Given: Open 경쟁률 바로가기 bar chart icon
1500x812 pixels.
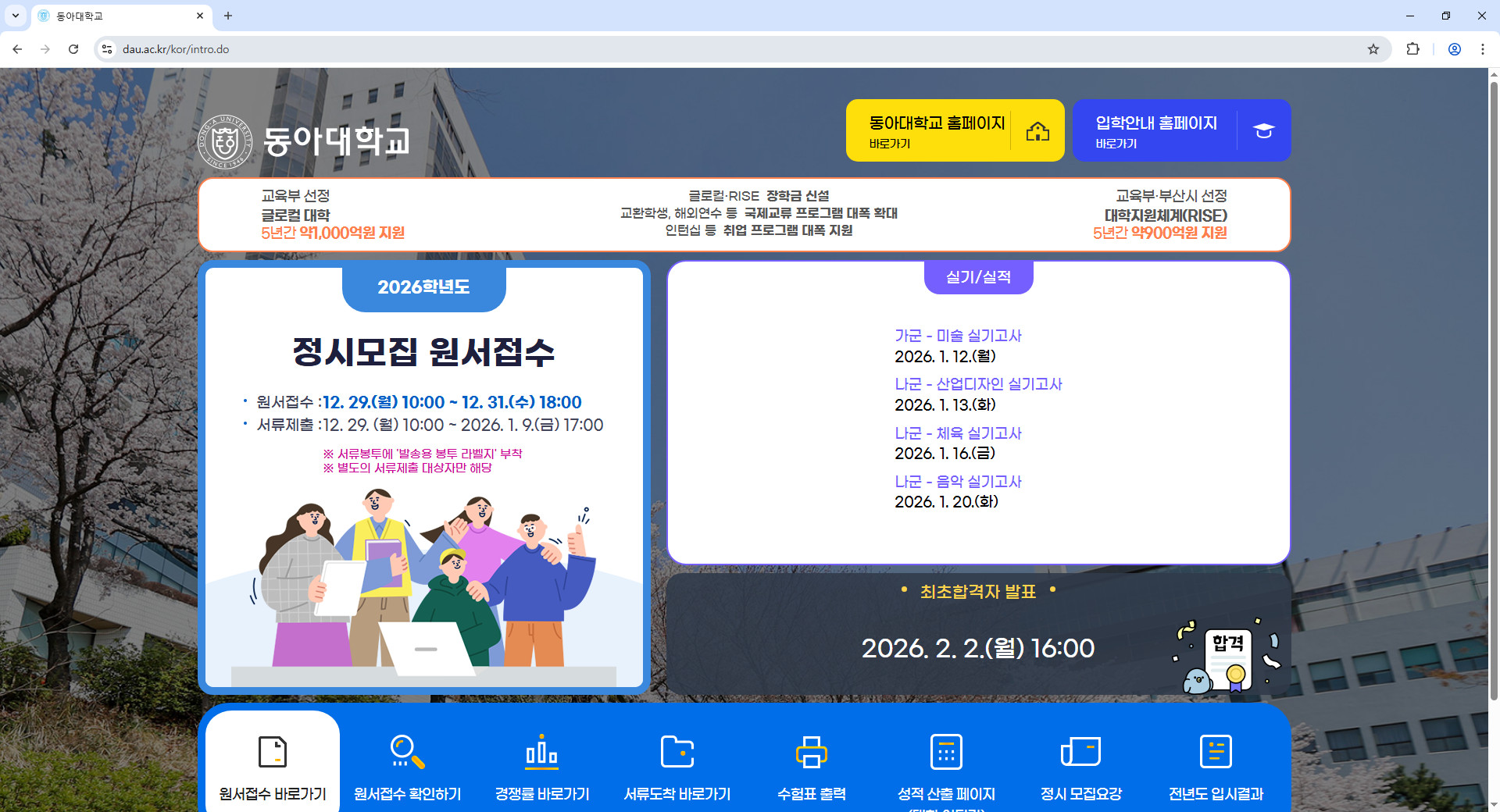Looking at the screenshot, I should coord(542,752).
